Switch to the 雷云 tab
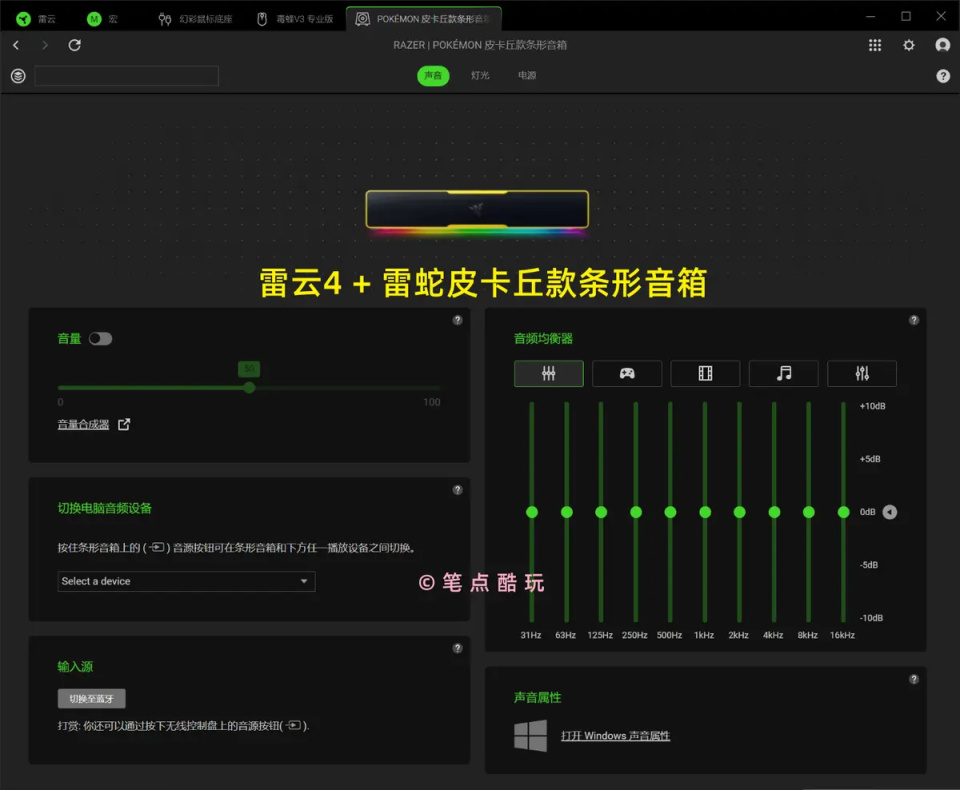Screen dimensions: 960x790 tap(36, 19)
